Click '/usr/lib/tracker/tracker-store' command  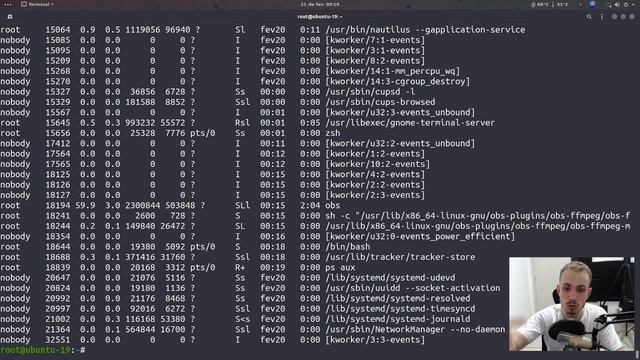[400, 257]
